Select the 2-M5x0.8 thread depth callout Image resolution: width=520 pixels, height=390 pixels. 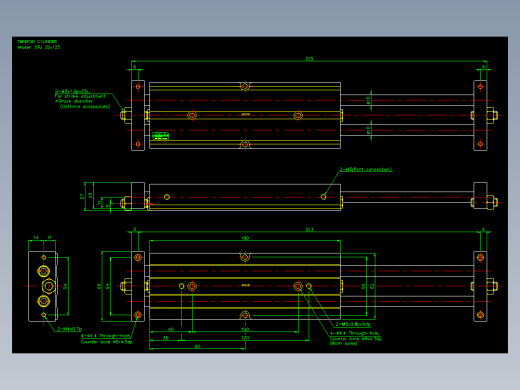click(353, 324)
